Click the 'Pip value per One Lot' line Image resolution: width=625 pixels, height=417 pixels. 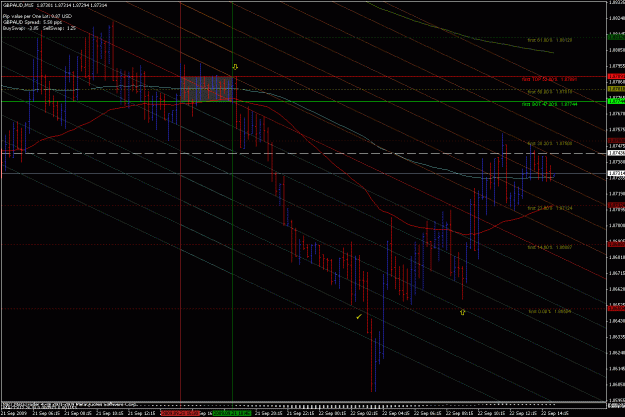(37, 16)
